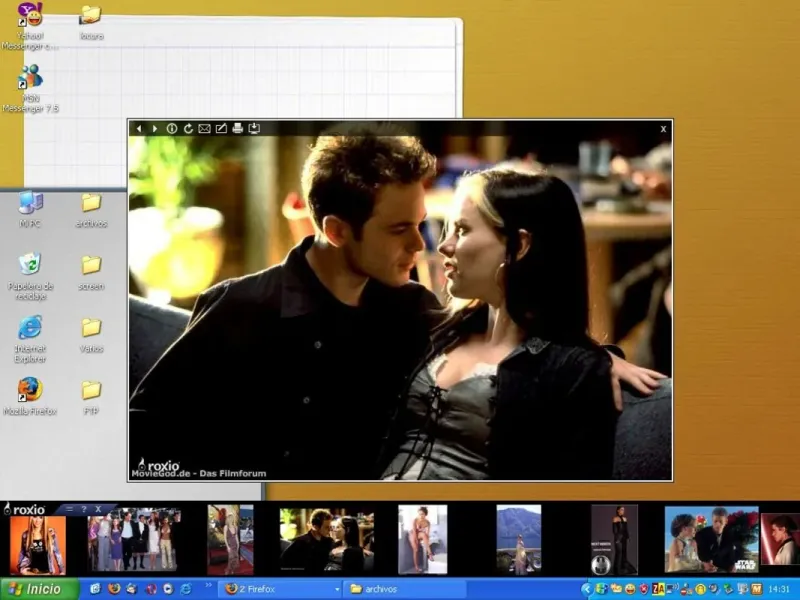Advance to next photo with right arrow
Screen dimensions: 800x600
(154, 129)
